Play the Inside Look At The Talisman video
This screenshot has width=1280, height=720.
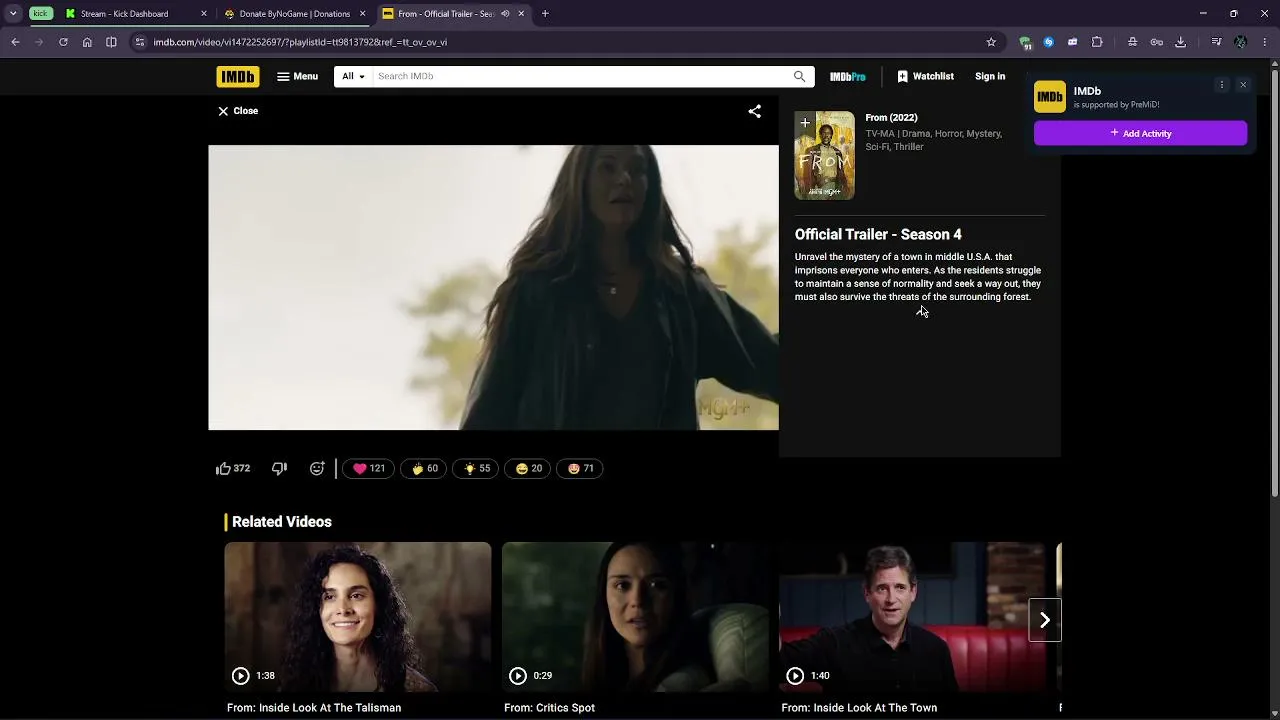358,617
